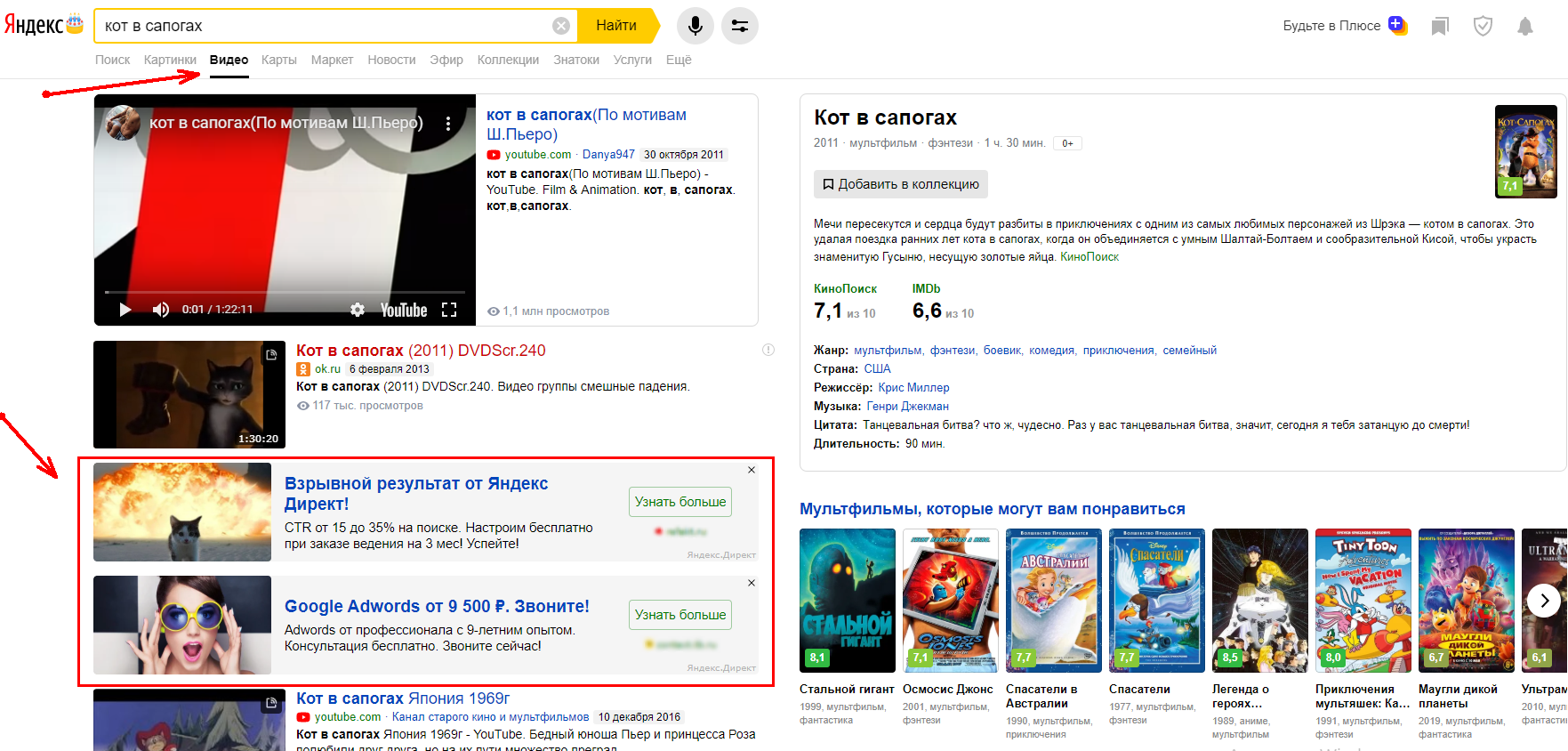Click the фэнтези genre link
Viewport: 1568px width, 751px height.
tap(952, 351)
